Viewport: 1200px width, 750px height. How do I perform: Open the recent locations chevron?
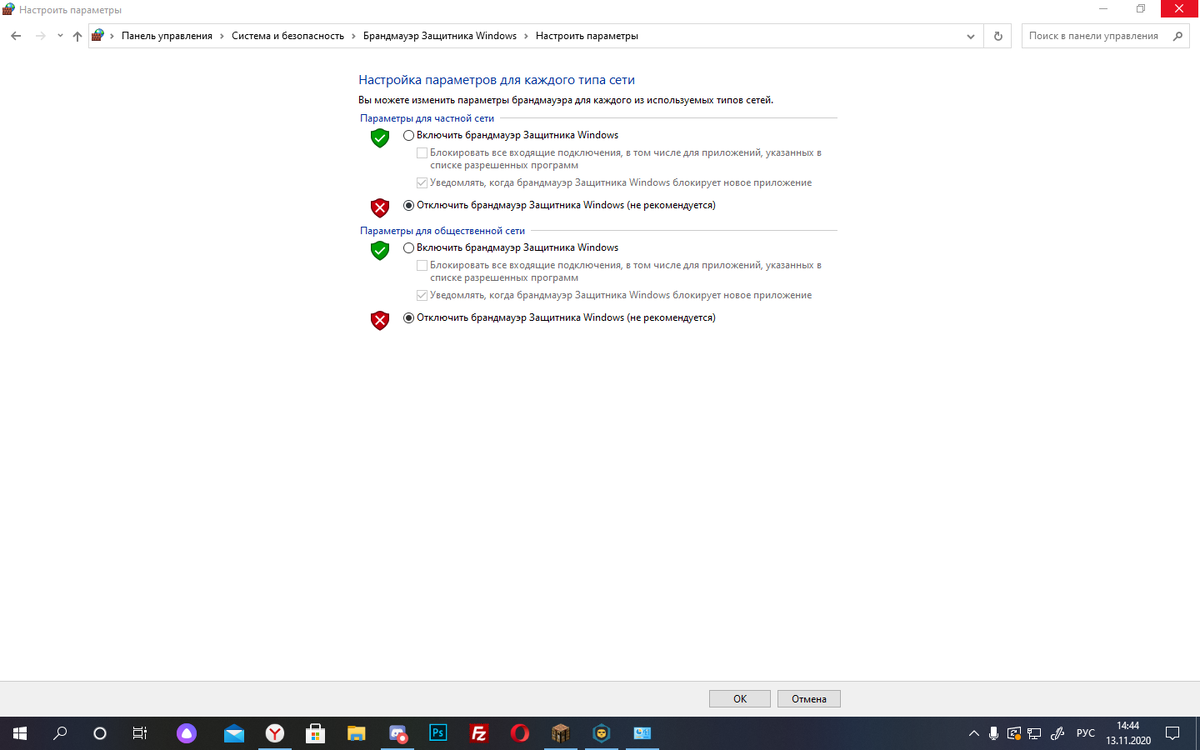tap(60, 36)
